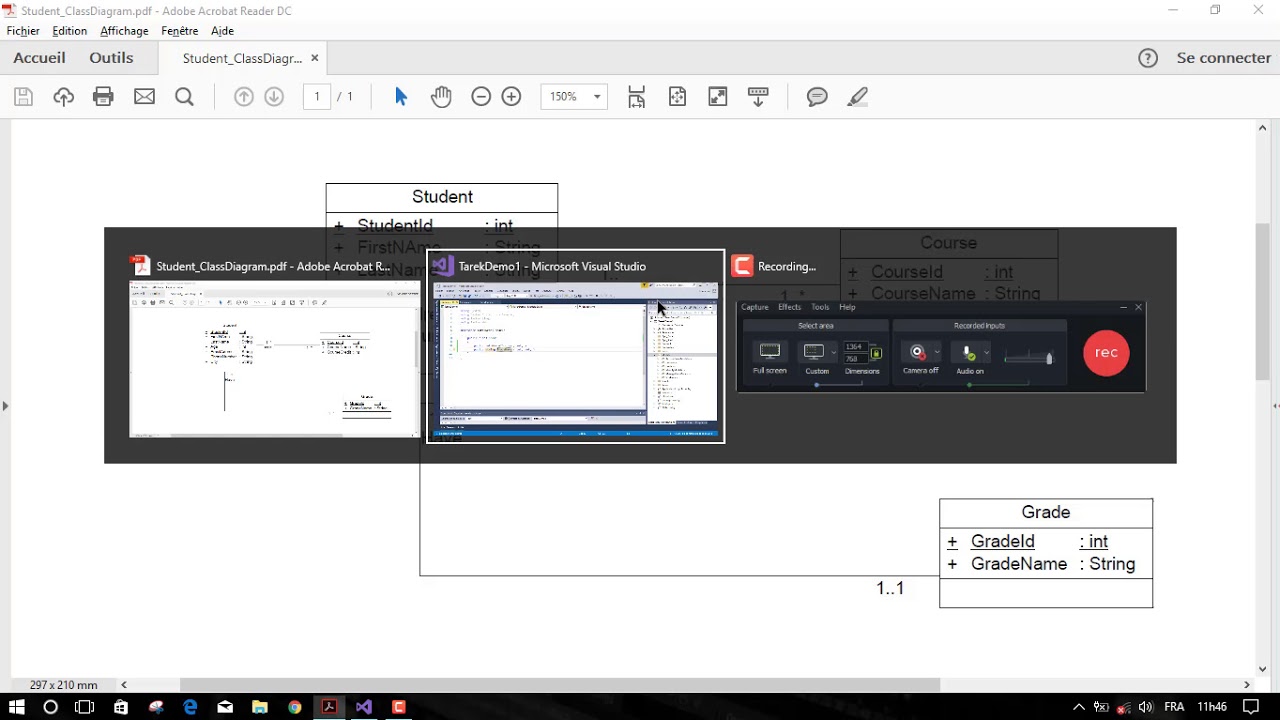Open the Mail app on taskbar

click(x=225, y=707)
